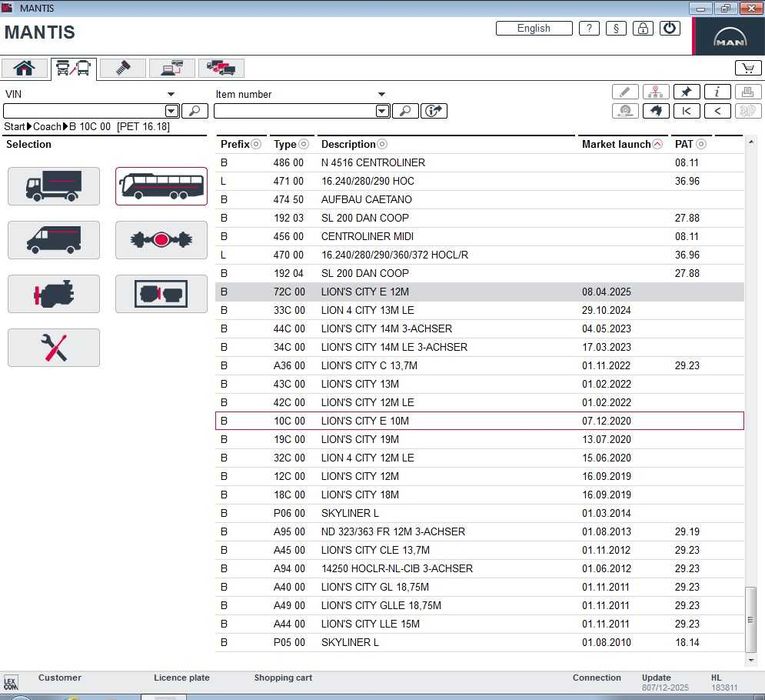Image resolution: width=765 pixels, height=700 pixels.
Task: Click the back arrow button
Action: (x=717, y=111)
